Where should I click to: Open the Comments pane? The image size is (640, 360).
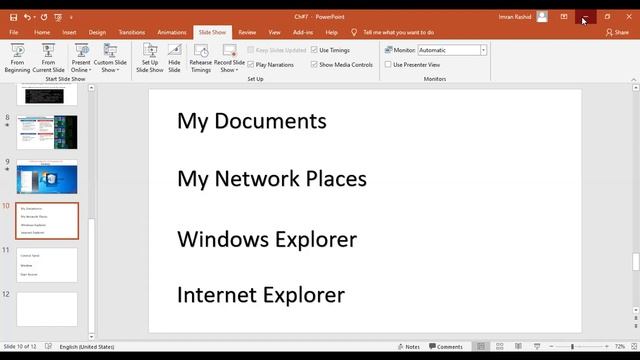445,347
